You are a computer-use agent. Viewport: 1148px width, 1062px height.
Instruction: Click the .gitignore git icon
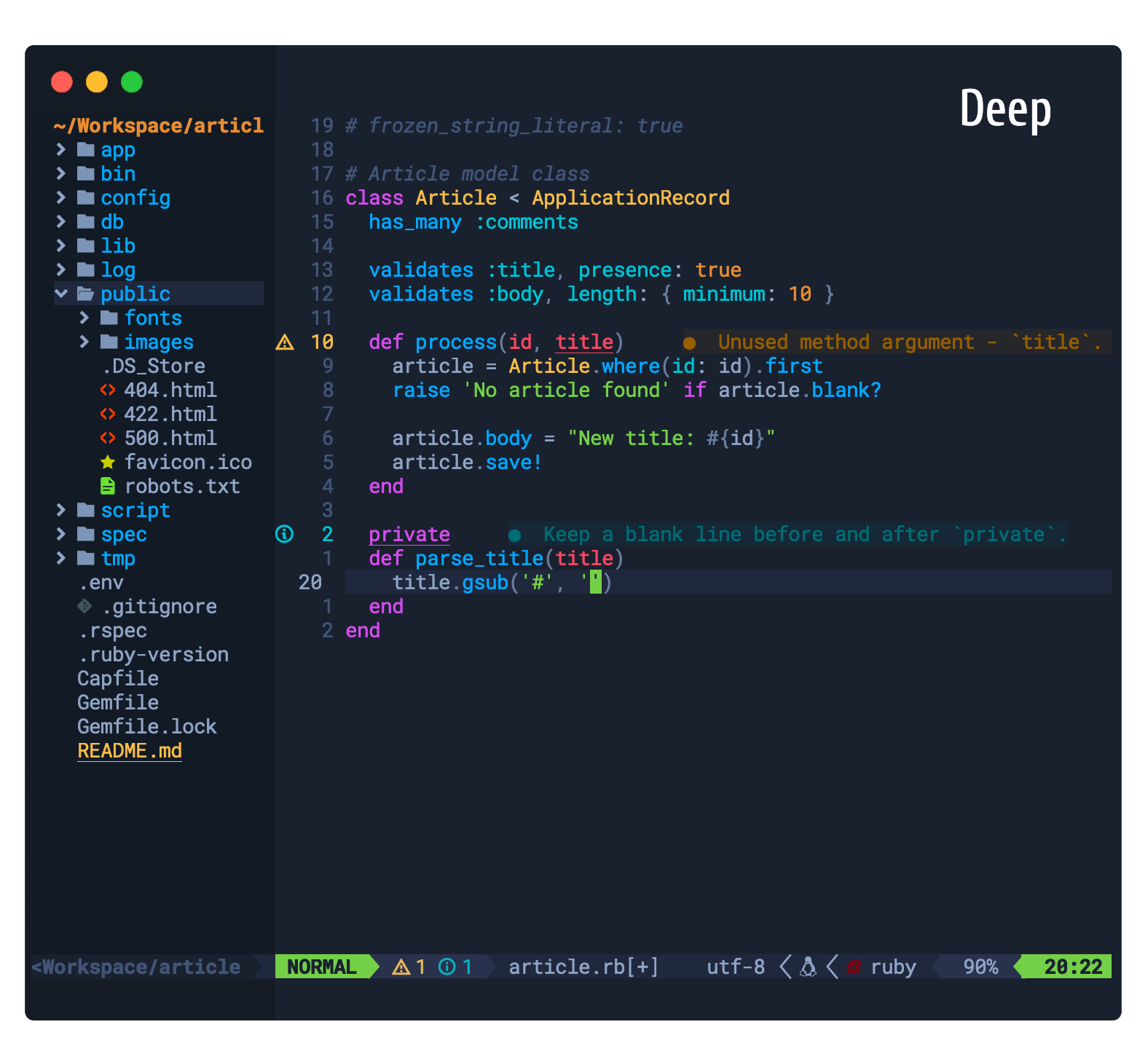[84, 606]
